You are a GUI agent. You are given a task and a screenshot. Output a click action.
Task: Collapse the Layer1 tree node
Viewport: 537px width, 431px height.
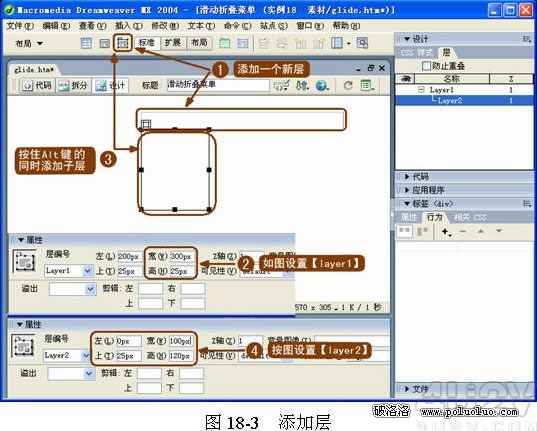coord(421,90)
